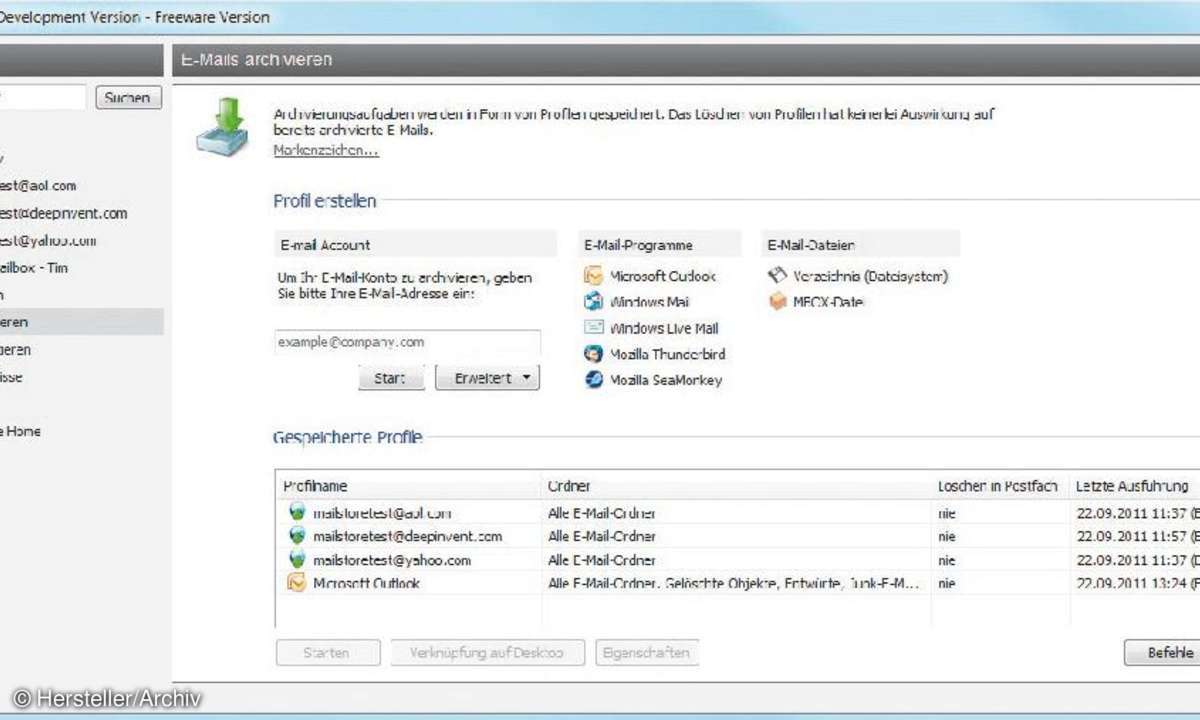Select MBOX-Datei entry
The height and width of the screenshot is (720, 1200).
tap(828, 302)
